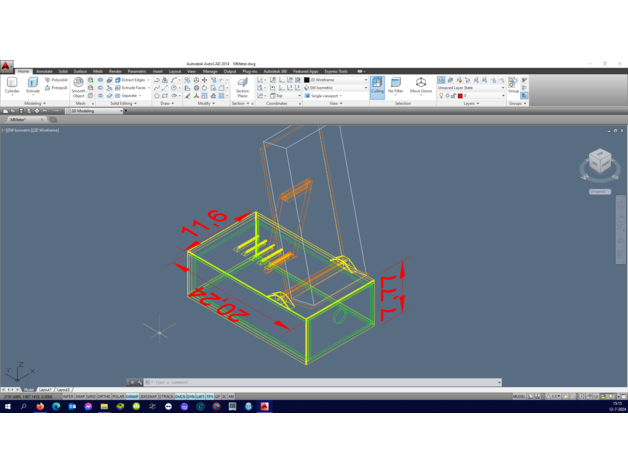Screen dimensions: 628x472
Task: Toggle OSNAP in the status bar
Action: (132, 396)
